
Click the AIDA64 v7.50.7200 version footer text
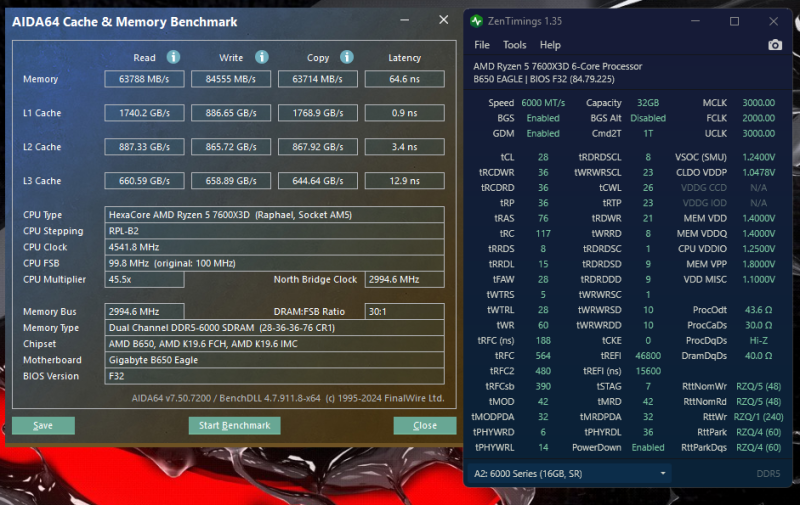[x=288, y=398]
